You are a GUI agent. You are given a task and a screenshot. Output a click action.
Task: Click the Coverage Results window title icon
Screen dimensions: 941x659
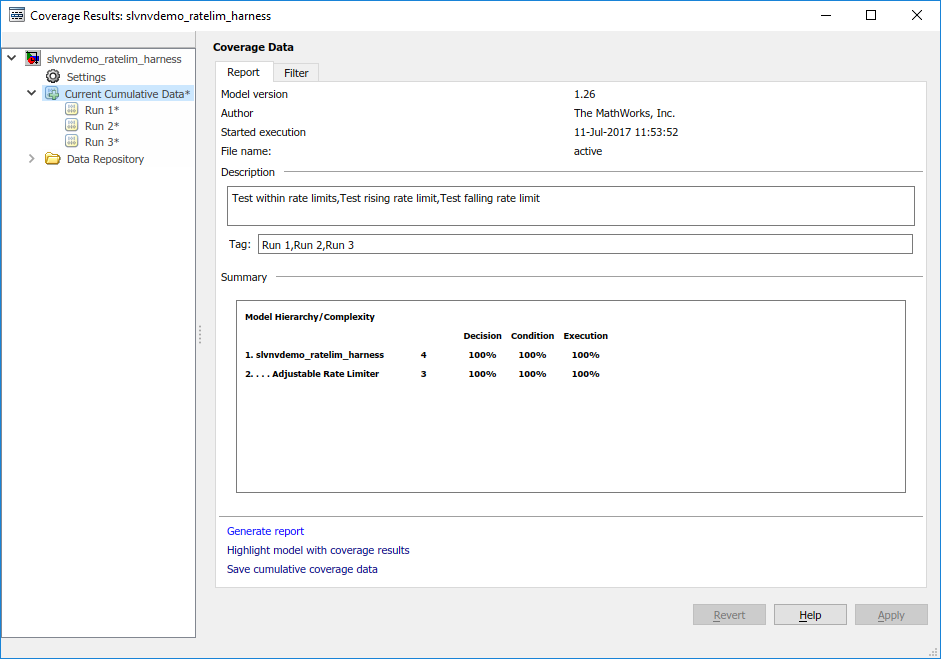pyautogui.click(x=17, y=15)
